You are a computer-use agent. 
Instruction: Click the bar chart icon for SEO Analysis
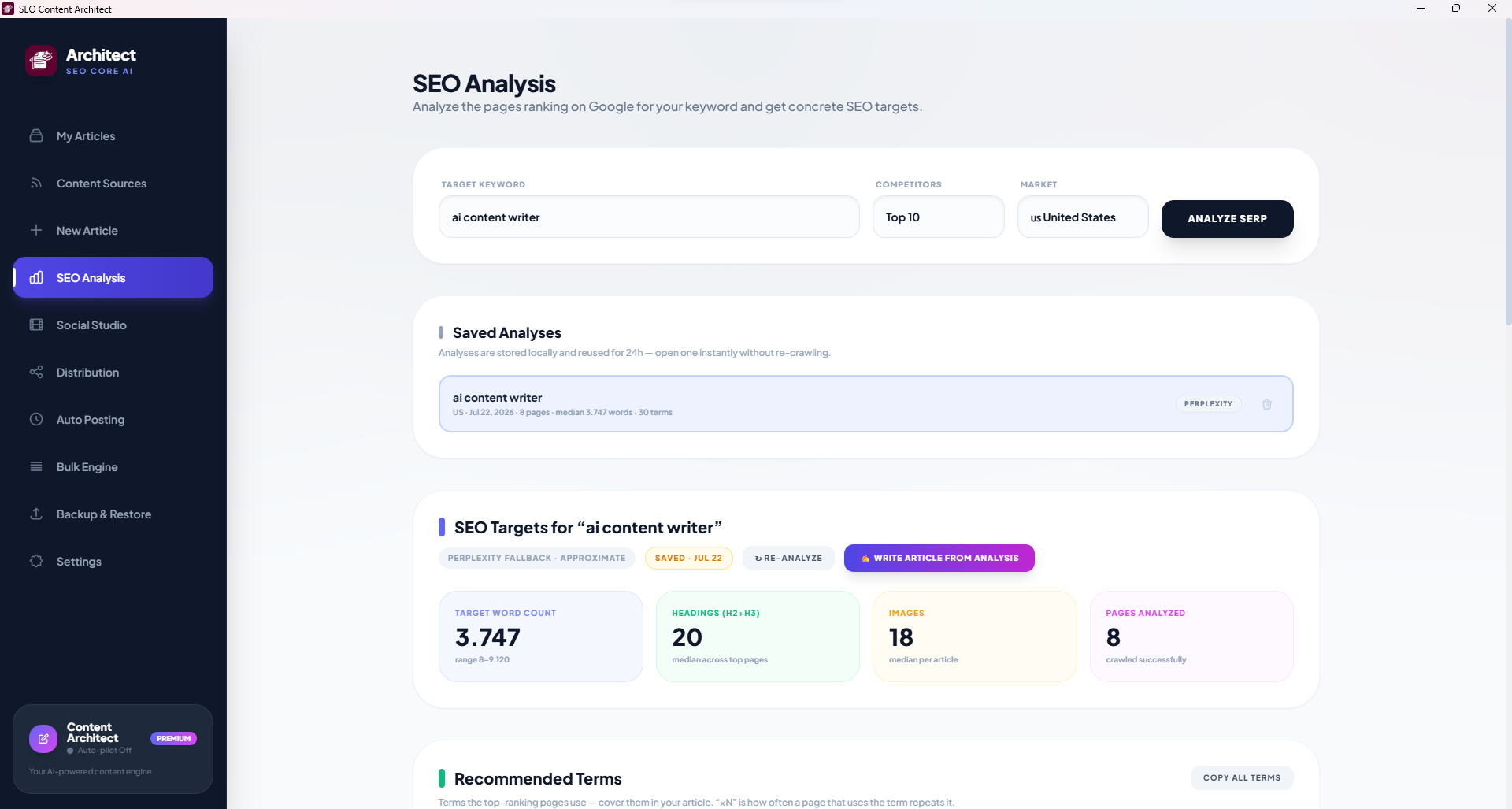click(36, 277)
